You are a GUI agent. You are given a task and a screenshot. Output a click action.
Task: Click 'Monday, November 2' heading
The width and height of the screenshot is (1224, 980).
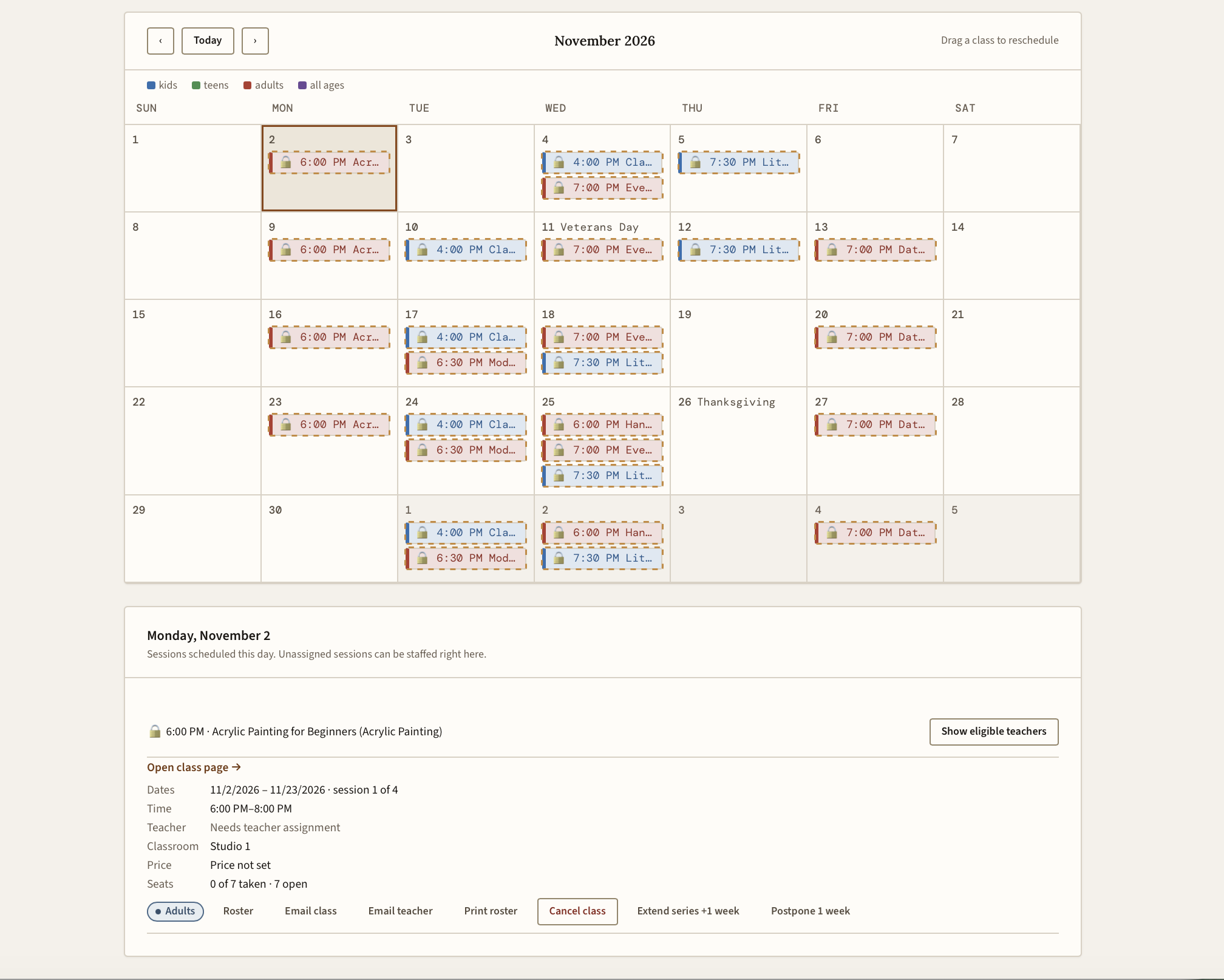[209, 636]
